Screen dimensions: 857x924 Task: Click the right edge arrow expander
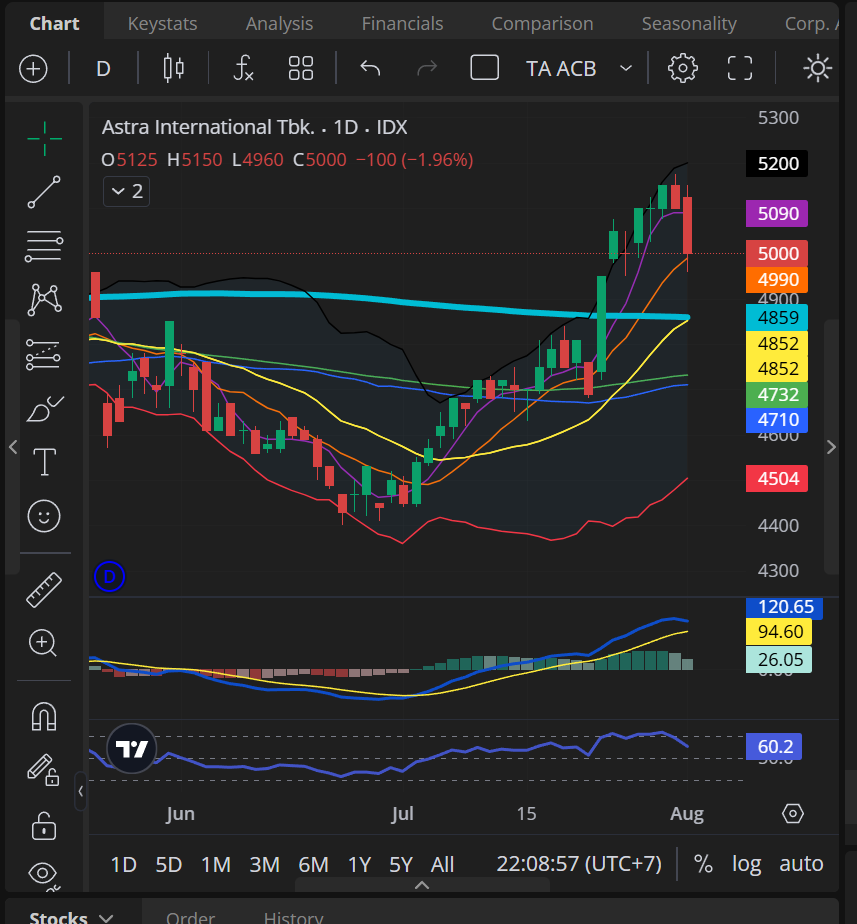[x=832, y=447]
